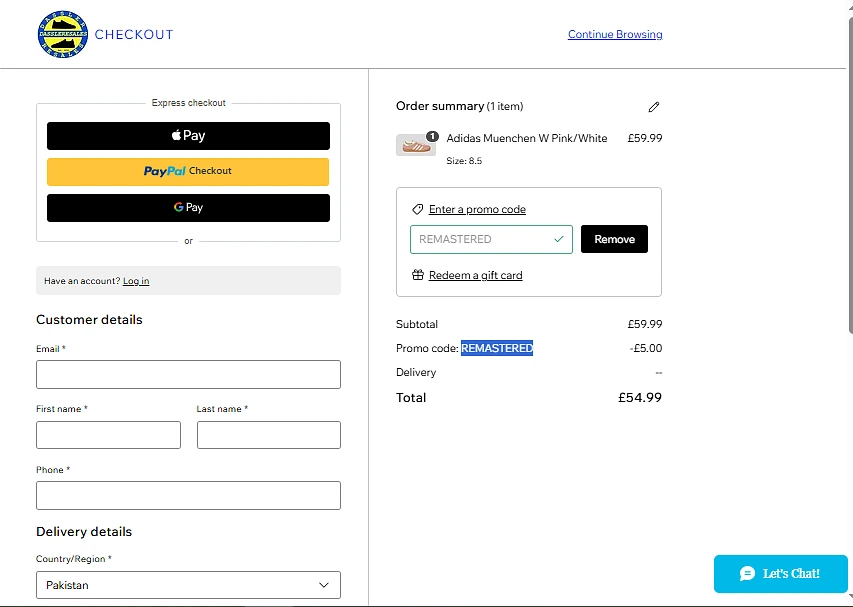Click the Adidas Muenchen shoe thumbnail
The width and height of the screenshot is (853, 607).
click(415, 146)
